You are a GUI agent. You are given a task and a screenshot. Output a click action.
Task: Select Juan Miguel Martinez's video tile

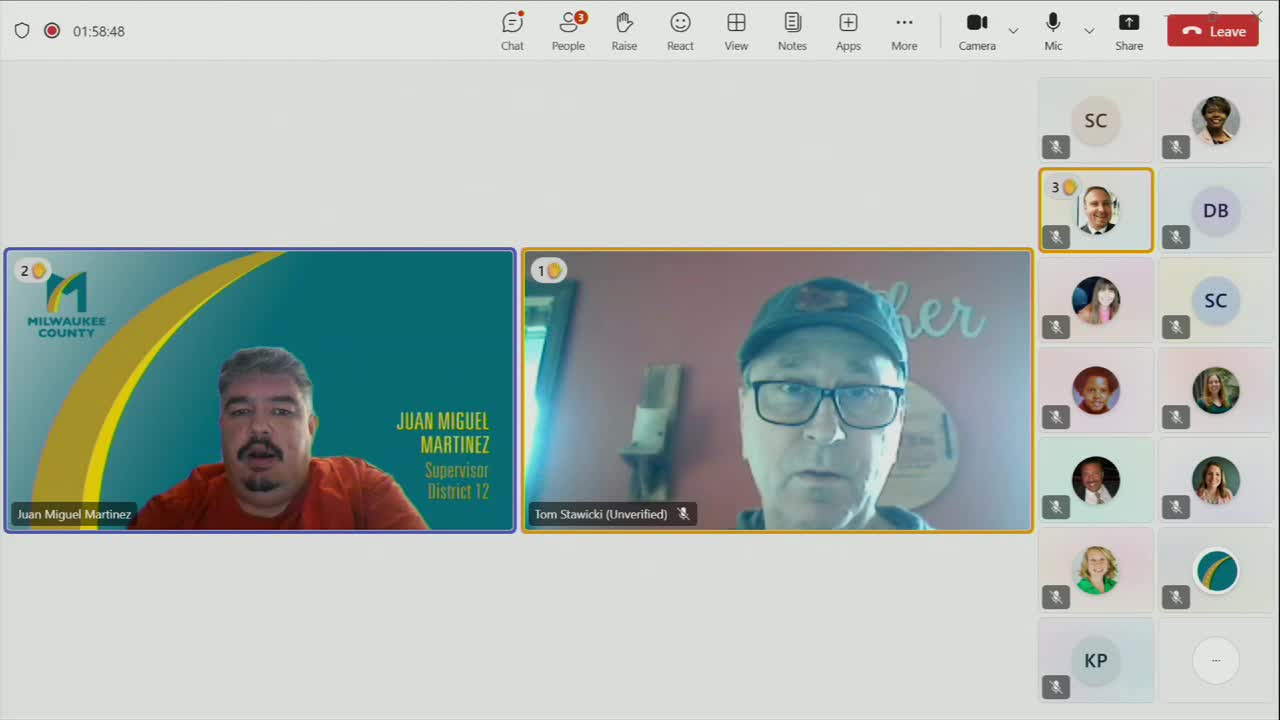[260, 390]
